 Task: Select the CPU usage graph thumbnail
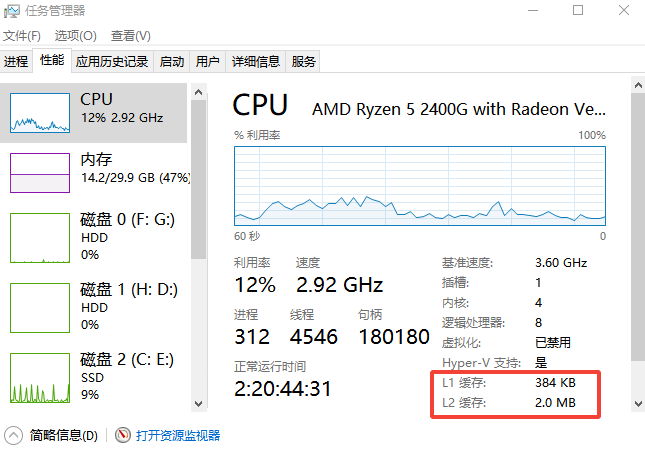40,112
